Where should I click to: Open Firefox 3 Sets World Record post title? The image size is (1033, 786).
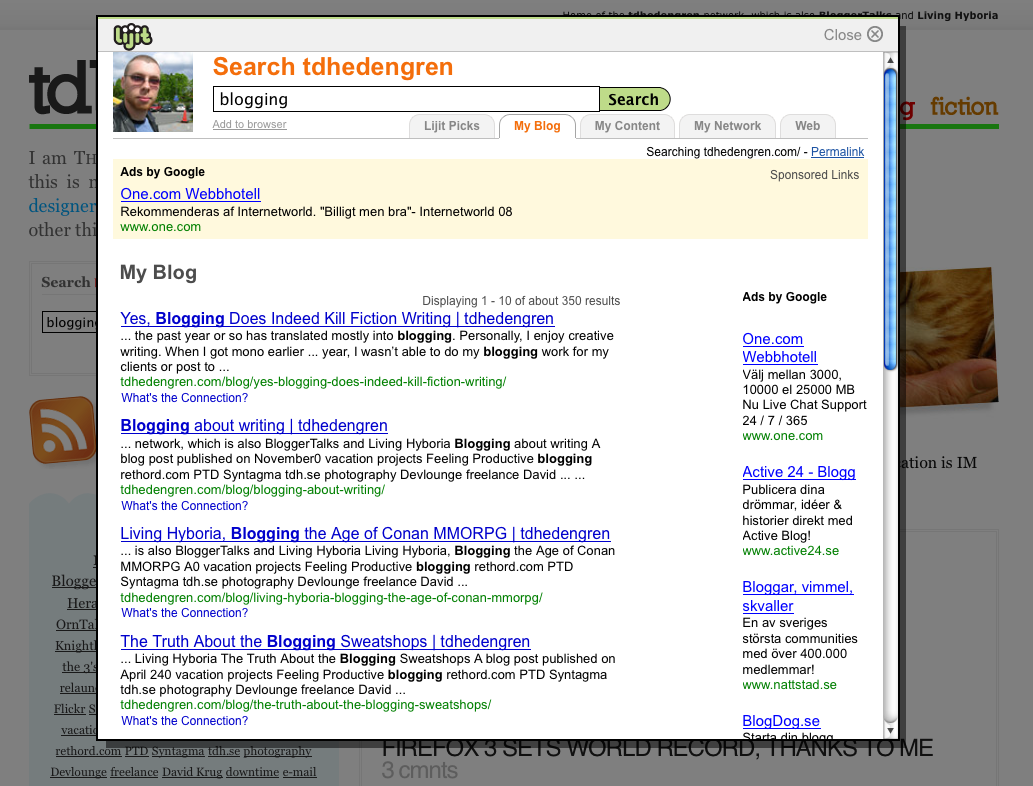tap(657, 748)
